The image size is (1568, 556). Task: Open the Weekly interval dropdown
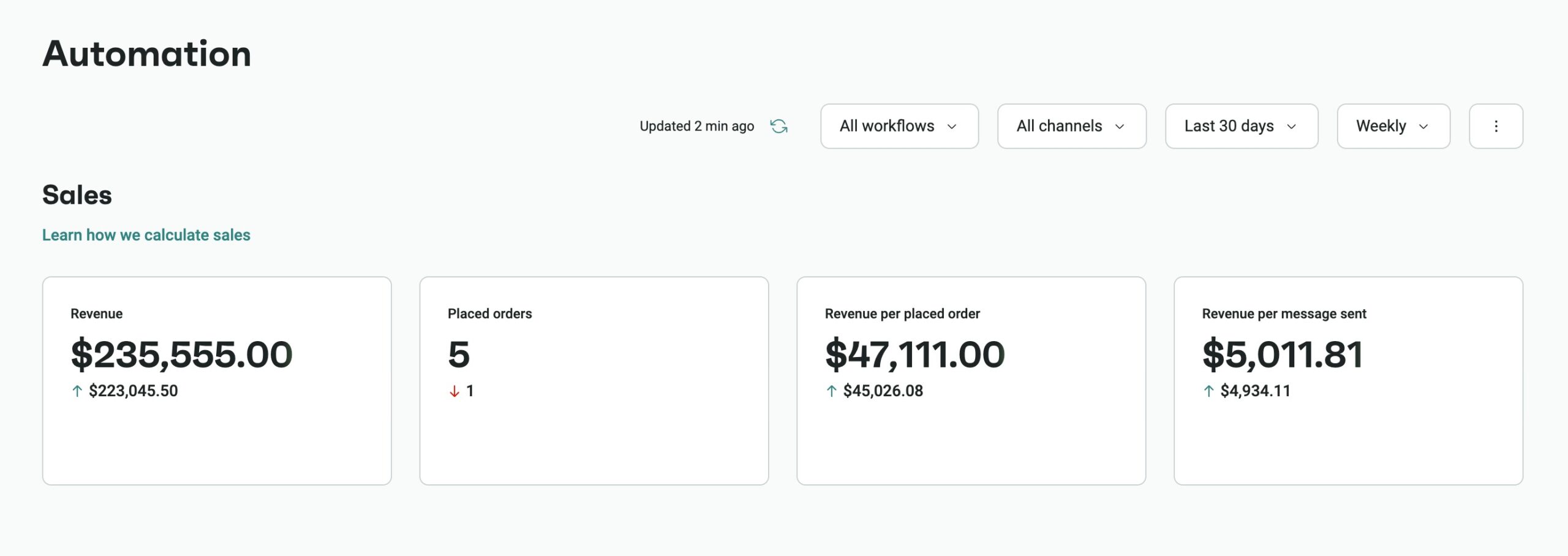tap(1393, 126)
